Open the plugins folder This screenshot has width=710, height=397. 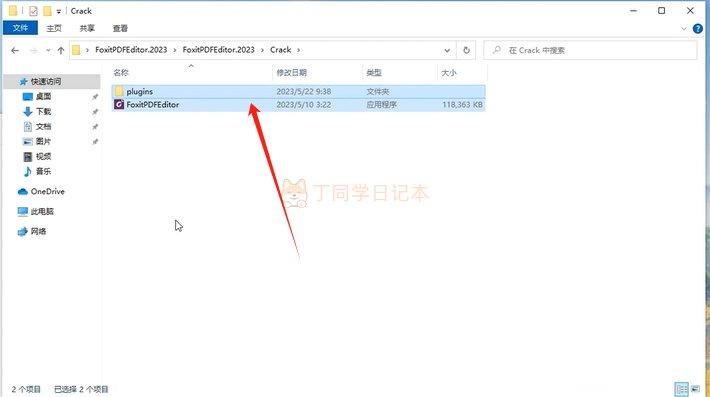pos(139,91)
